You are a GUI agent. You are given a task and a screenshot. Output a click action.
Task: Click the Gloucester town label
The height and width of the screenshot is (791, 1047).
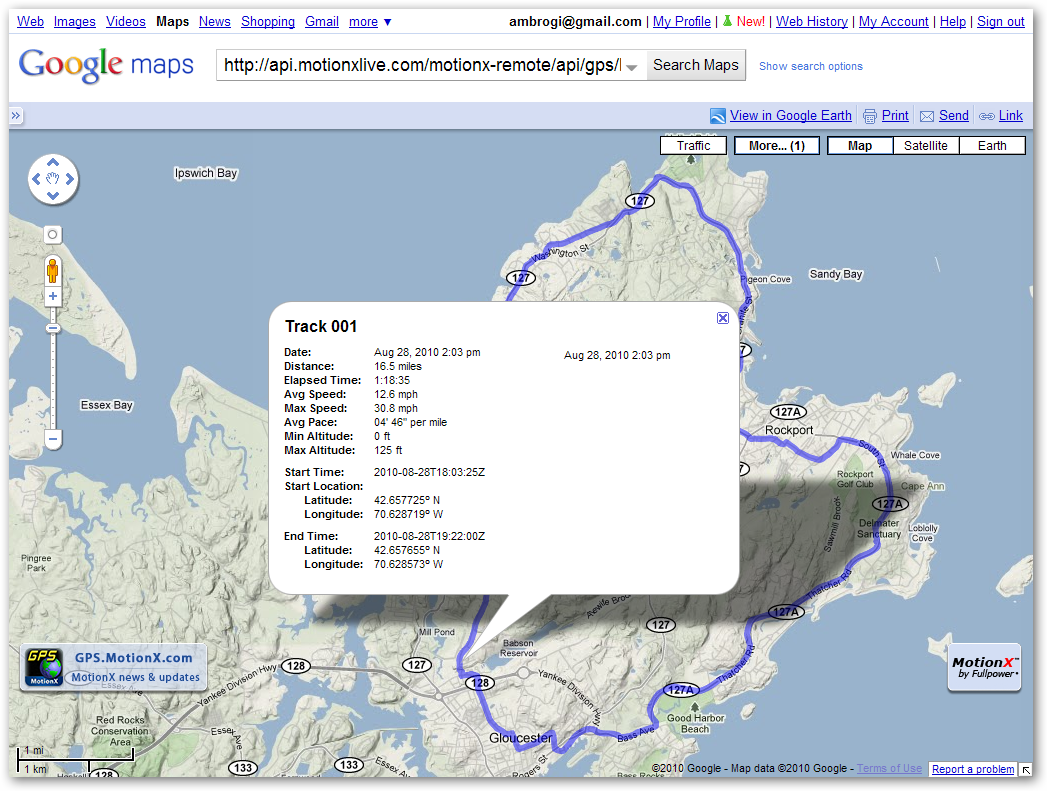(x=521, y=738)
